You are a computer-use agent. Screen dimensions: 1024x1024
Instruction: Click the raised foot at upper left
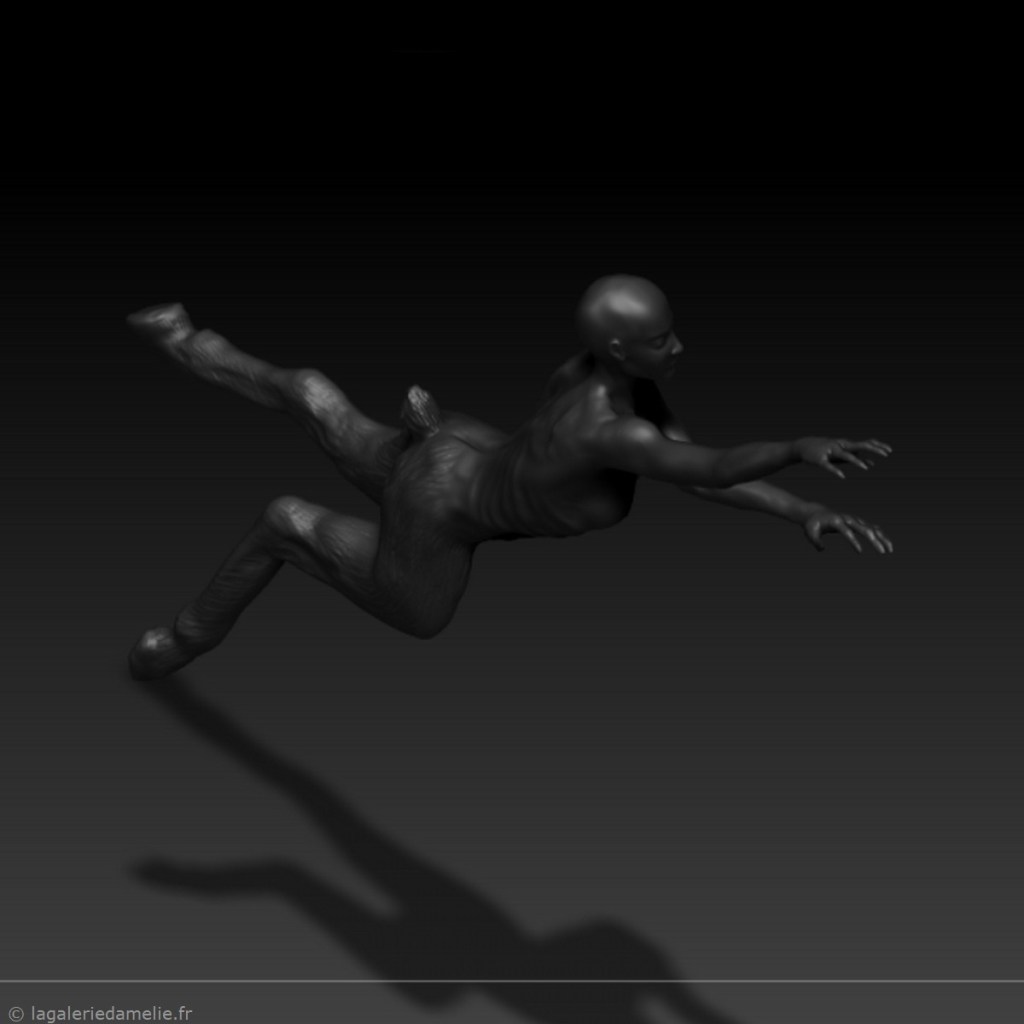pyautogui.click(x=160, y=322)
